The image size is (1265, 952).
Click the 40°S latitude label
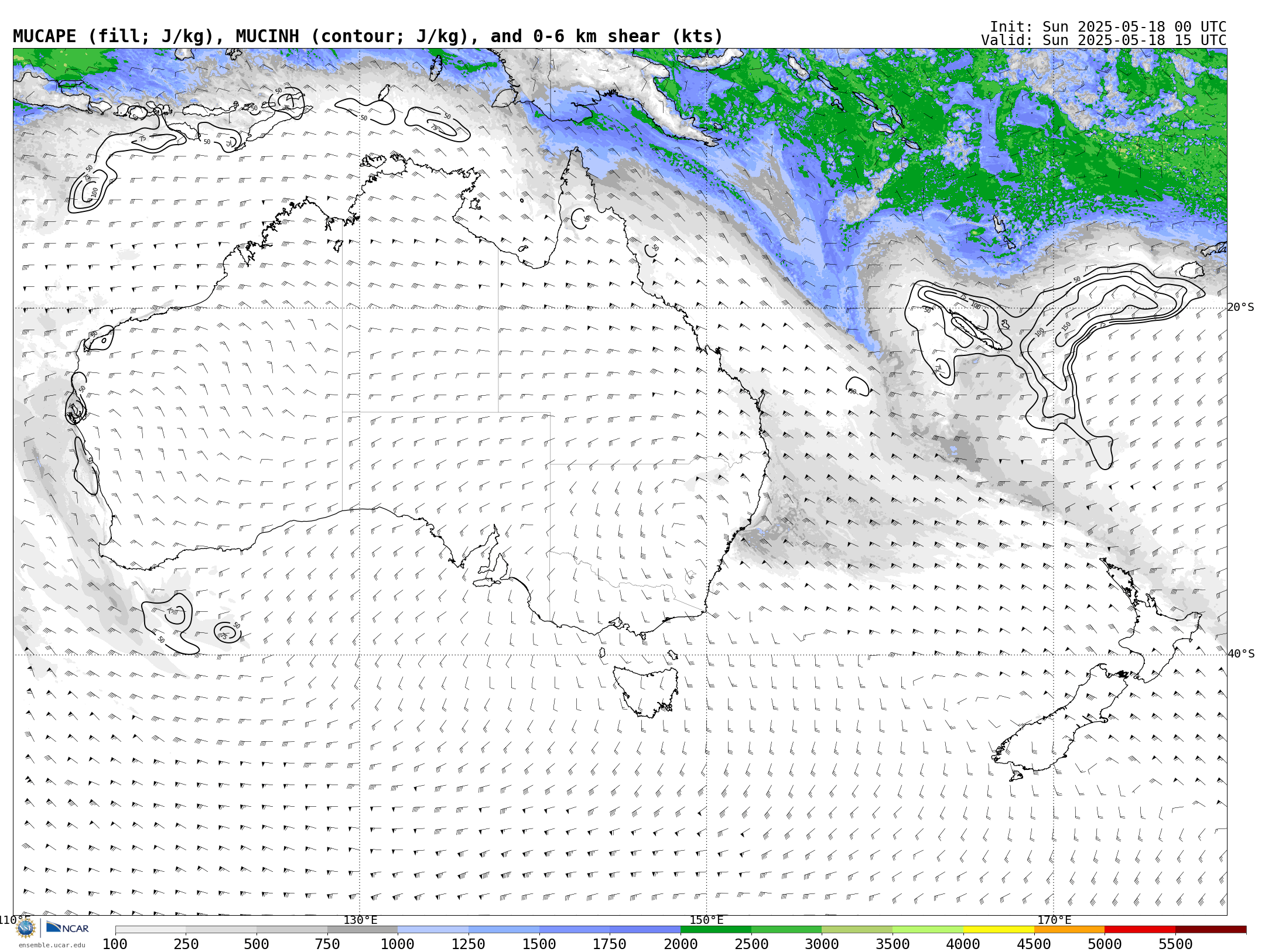point(1241,654)
